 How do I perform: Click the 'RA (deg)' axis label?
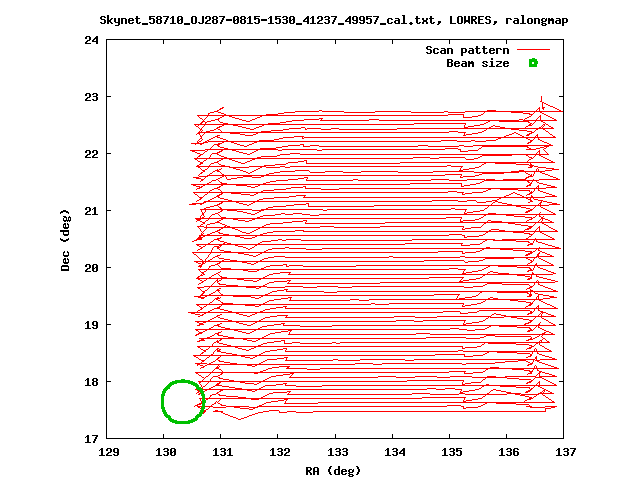click(x=333, y=471)
